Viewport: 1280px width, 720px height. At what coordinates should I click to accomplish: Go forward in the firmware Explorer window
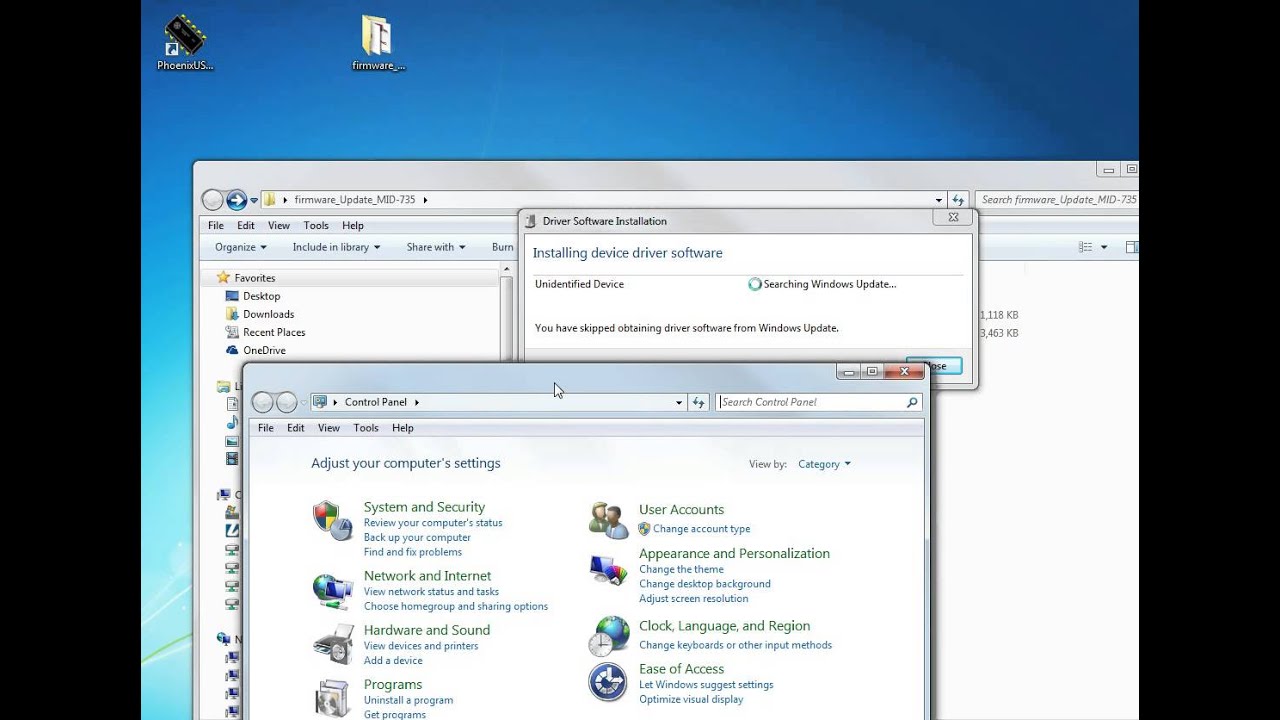[x=236, y=200]
